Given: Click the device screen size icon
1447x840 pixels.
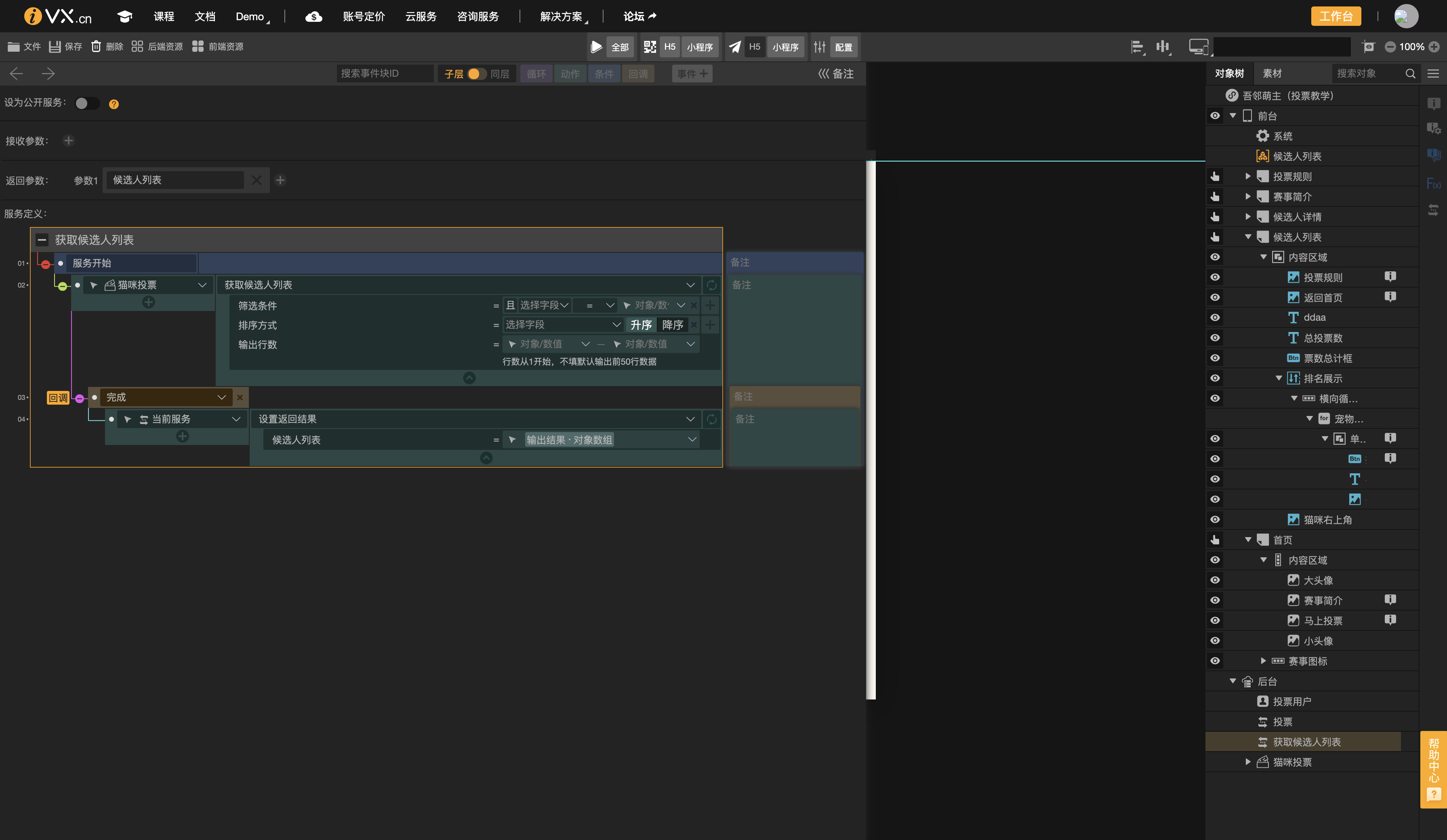Looking at the screenshot, I should click(1199, 46).
